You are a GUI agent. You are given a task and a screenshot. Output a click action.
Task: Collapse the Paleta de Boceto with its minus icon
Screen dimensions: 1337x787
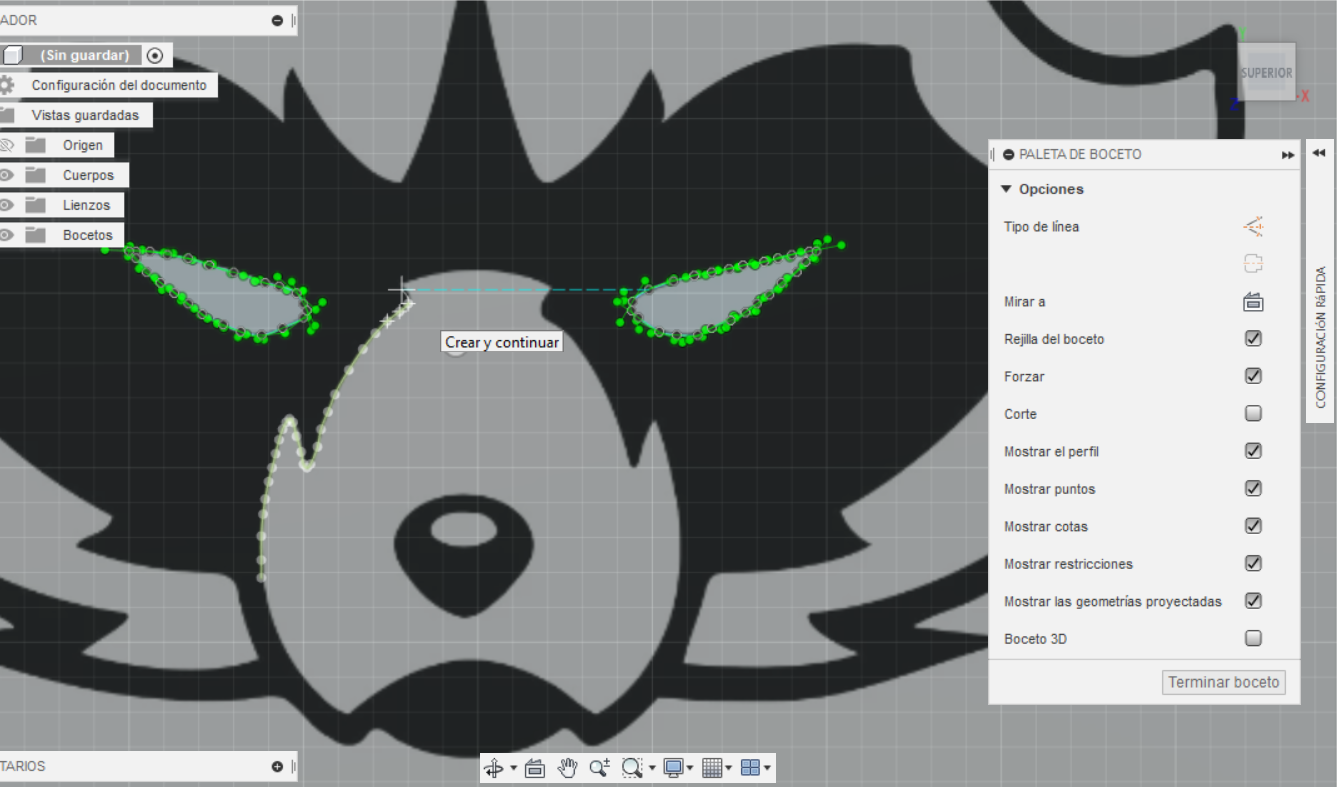[1009, 155]
